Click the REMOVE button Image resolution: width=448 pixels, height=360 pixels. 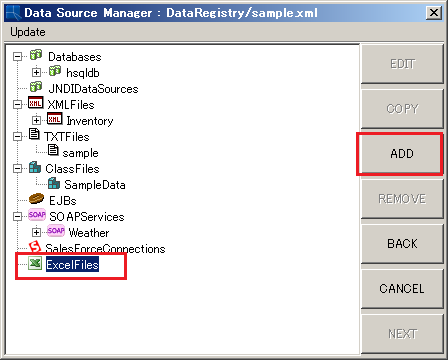pyautogui.click(x=402, y=199)
